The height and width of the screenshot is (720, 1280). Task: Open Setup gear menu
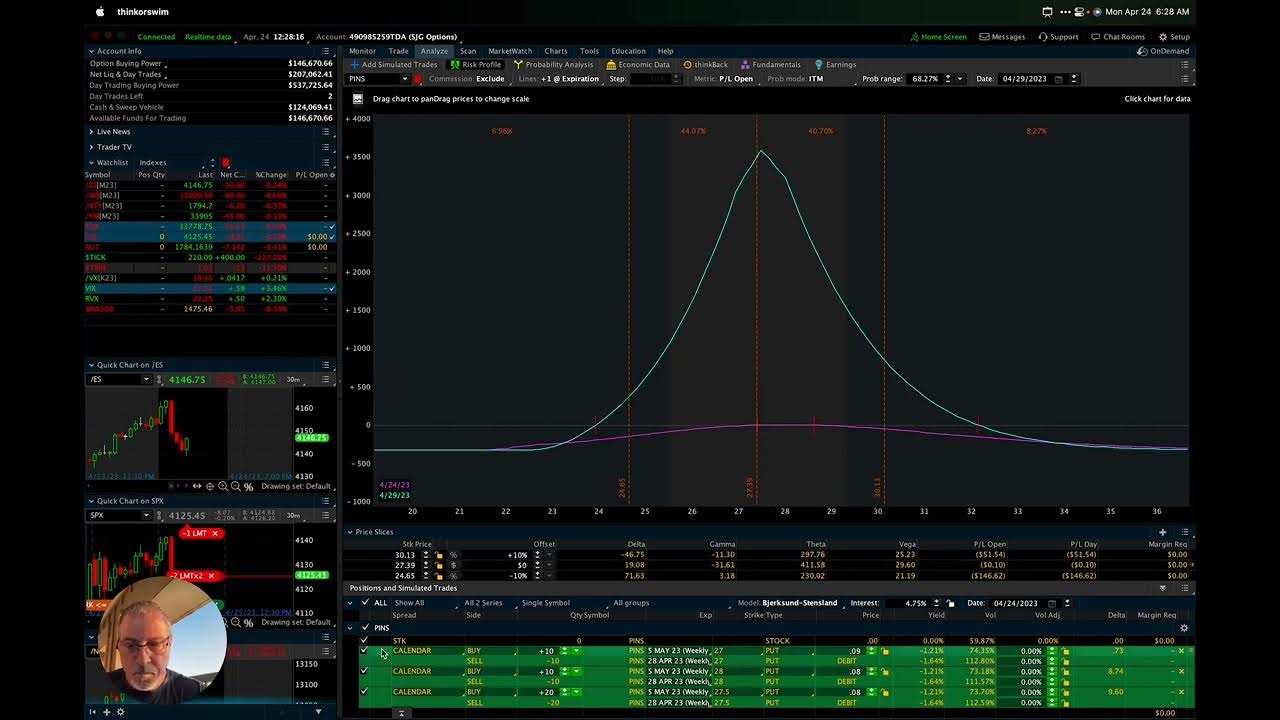tap(1174, 37)
